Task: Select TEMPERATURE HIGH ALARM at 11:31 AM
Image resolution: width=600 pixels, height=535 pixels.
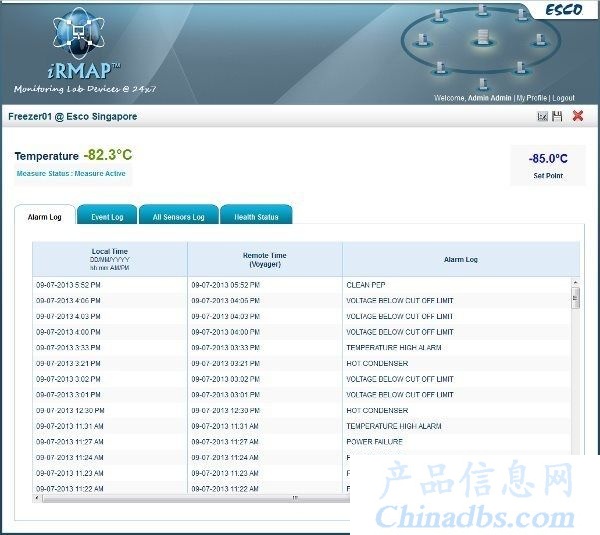Action: click(x=394, y=426)
